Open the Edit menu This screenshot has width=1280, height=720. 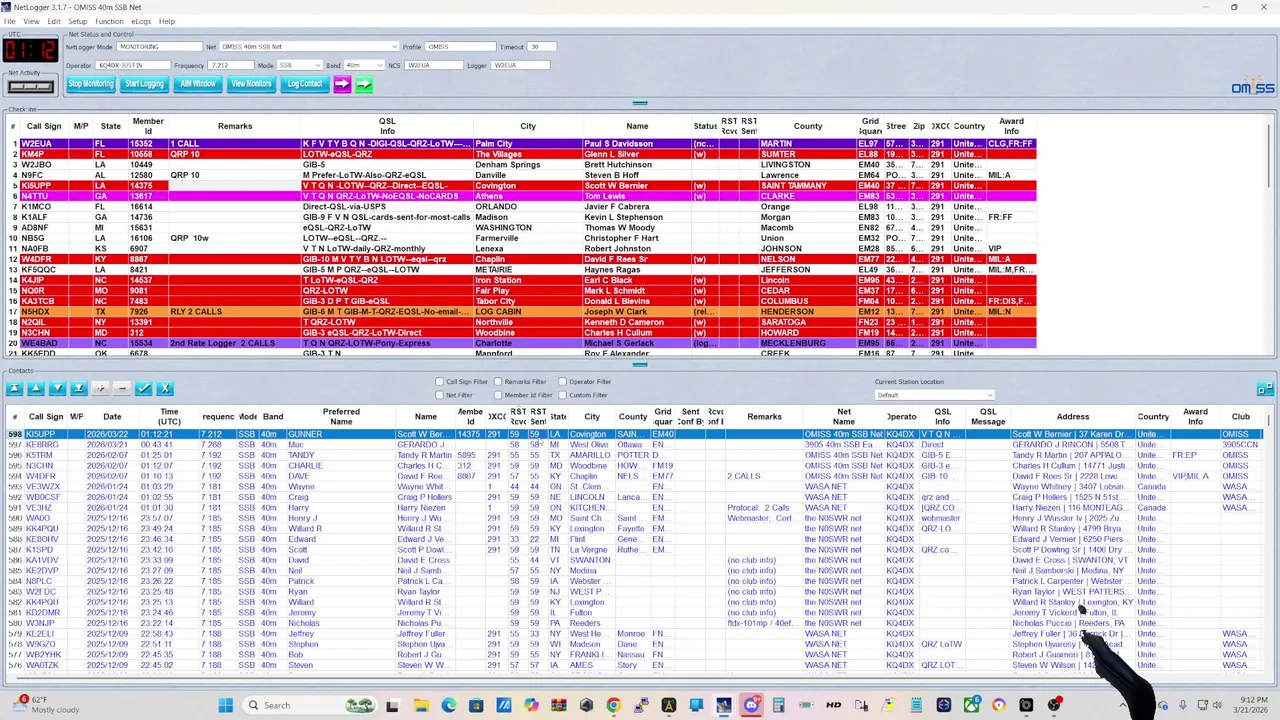point(54,21)
